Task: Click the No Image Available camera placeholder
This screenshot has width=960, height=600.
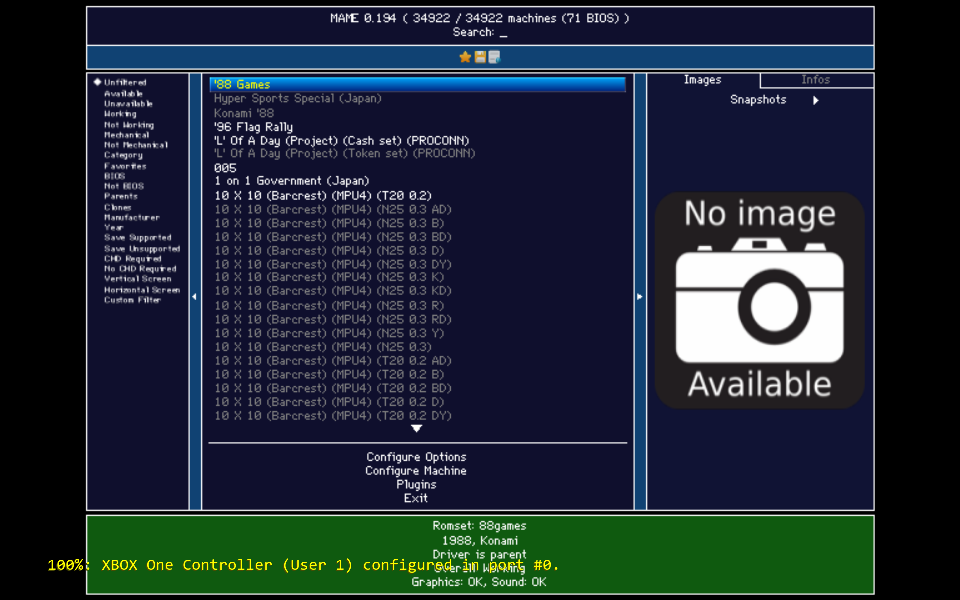Action: point(759,300)
